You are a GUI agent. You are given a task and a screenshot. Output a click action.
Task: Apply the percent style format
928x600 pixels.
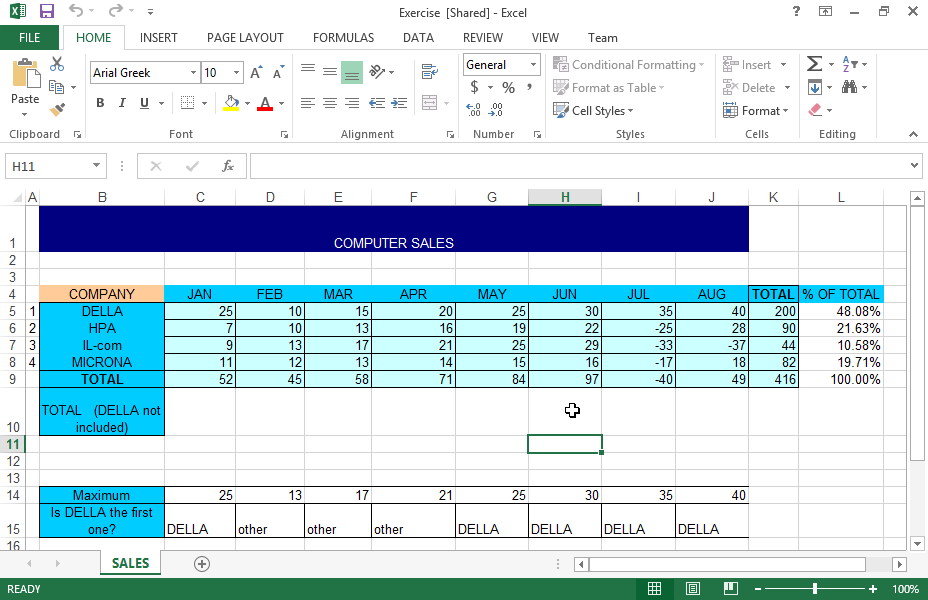coord(508,88)
